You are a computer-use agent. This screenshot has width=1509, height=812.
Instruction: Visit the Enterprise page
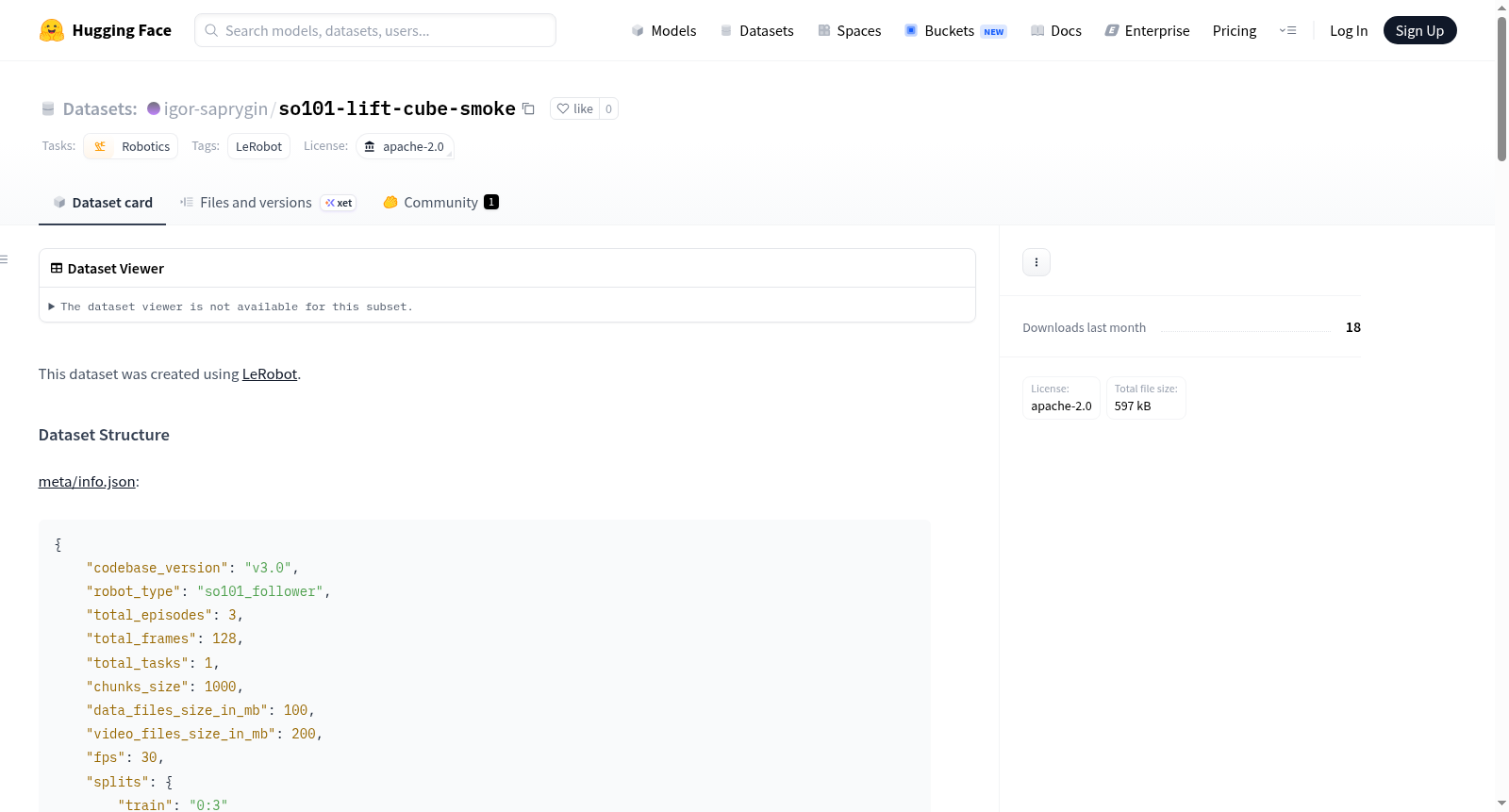1147,30
